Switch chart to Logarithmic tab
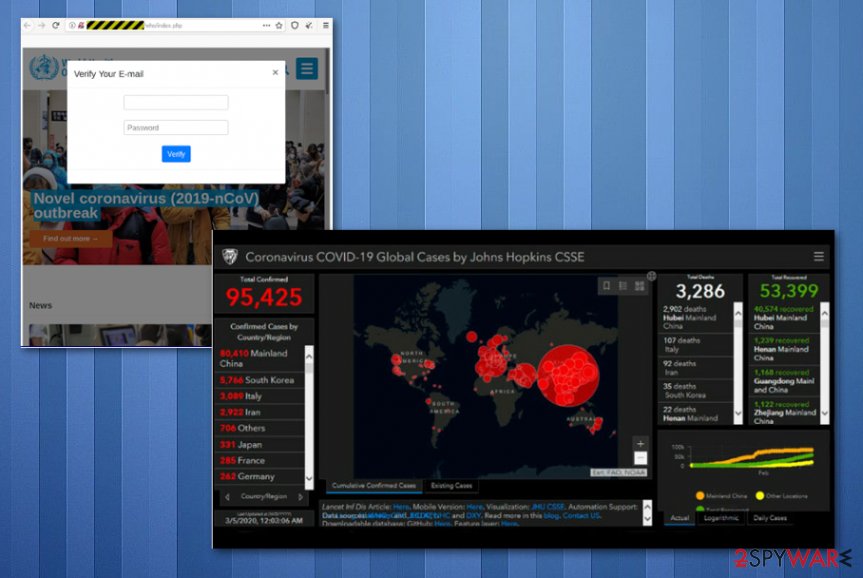 721,518
